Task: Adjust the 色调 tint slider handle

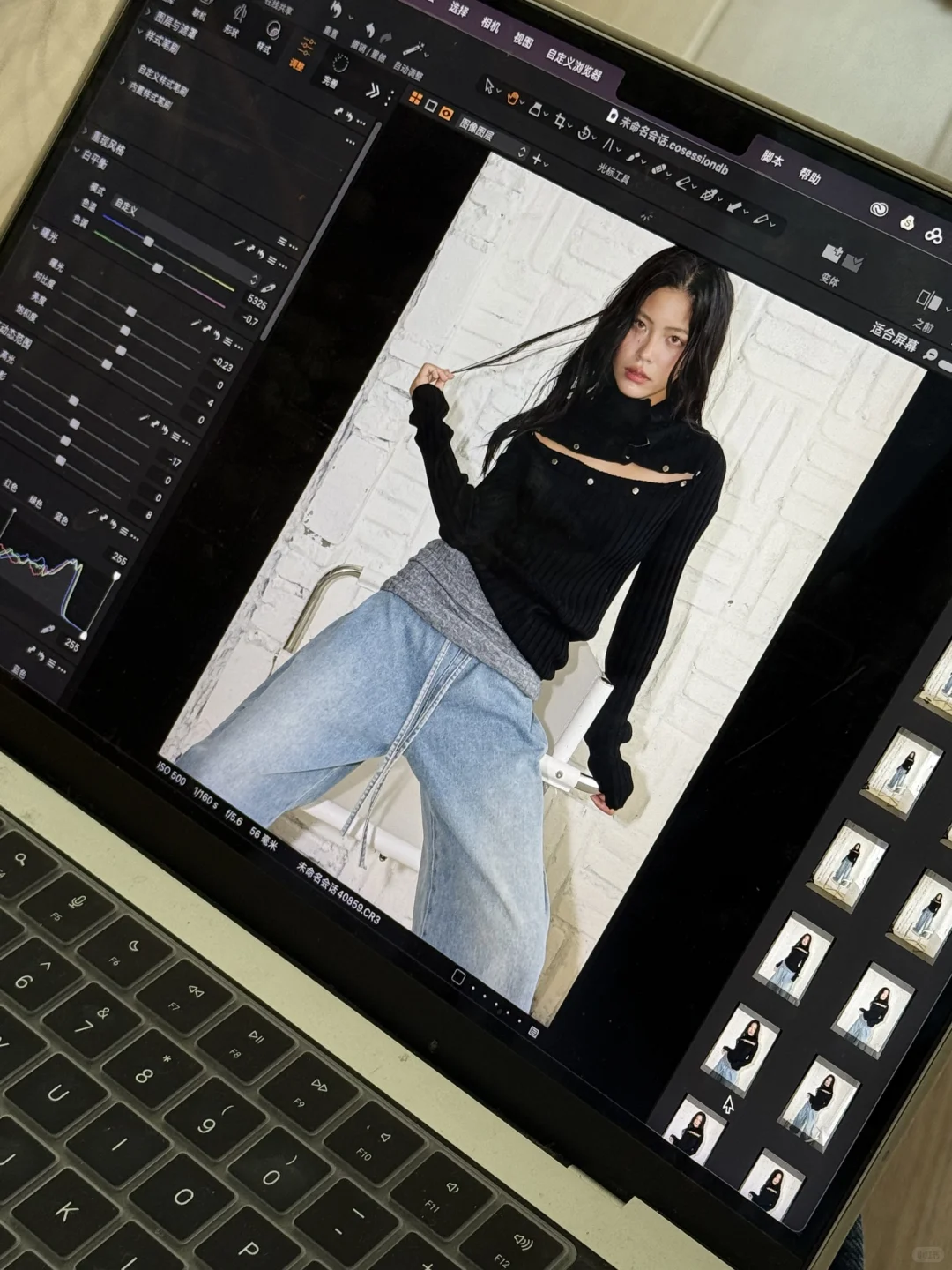Action: [158, 268]
